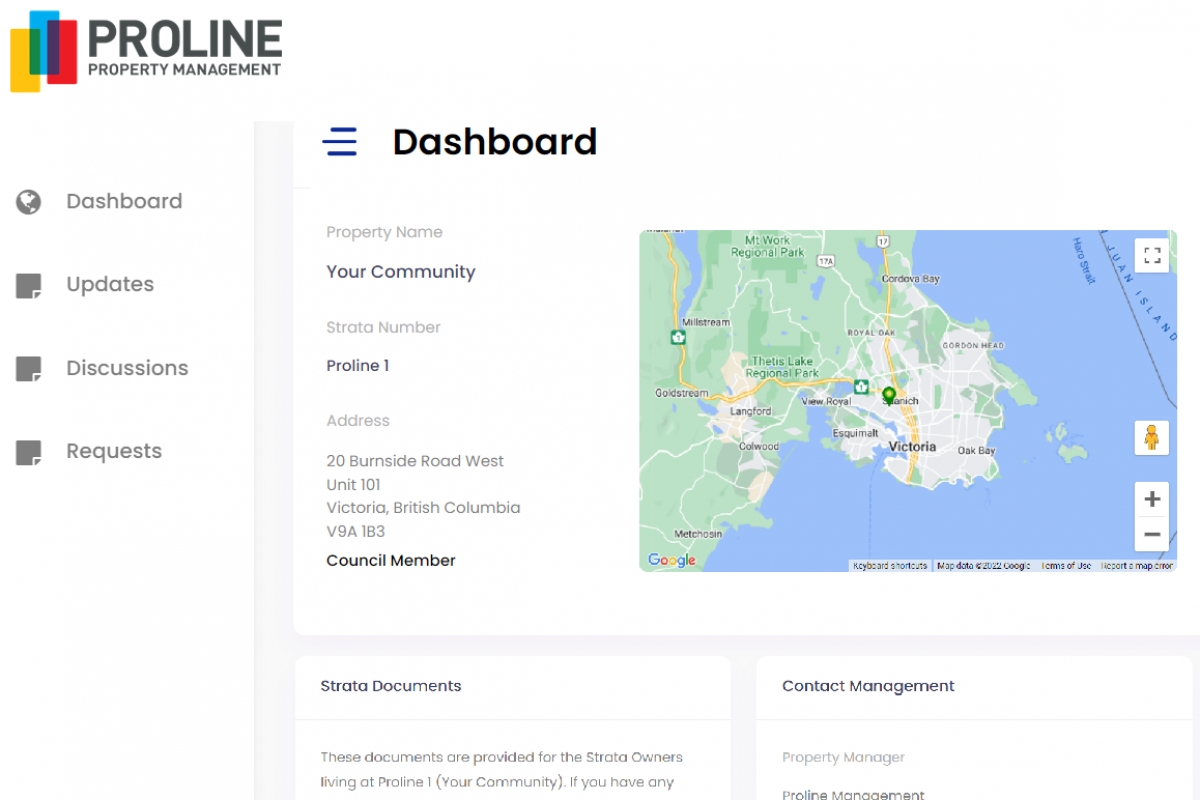Open the Updates sidebar item
Image resolution: width=1200 pixels, height=800 pixels.
pyautogui.click(x=110, y=285)
